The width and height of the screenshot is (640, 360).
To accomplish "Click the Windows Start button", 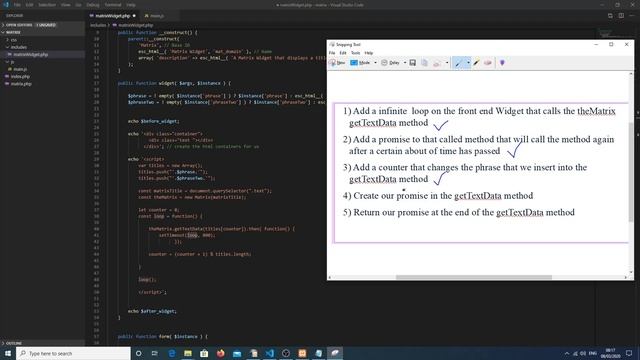I will tap(8, 353).
